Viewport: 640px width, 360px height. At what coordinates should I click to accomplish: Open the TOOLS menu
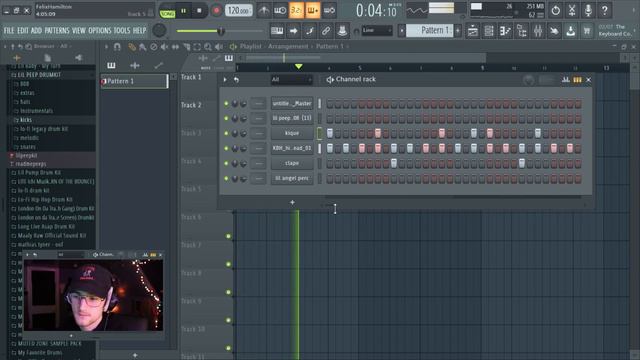[x=122, y=31]
